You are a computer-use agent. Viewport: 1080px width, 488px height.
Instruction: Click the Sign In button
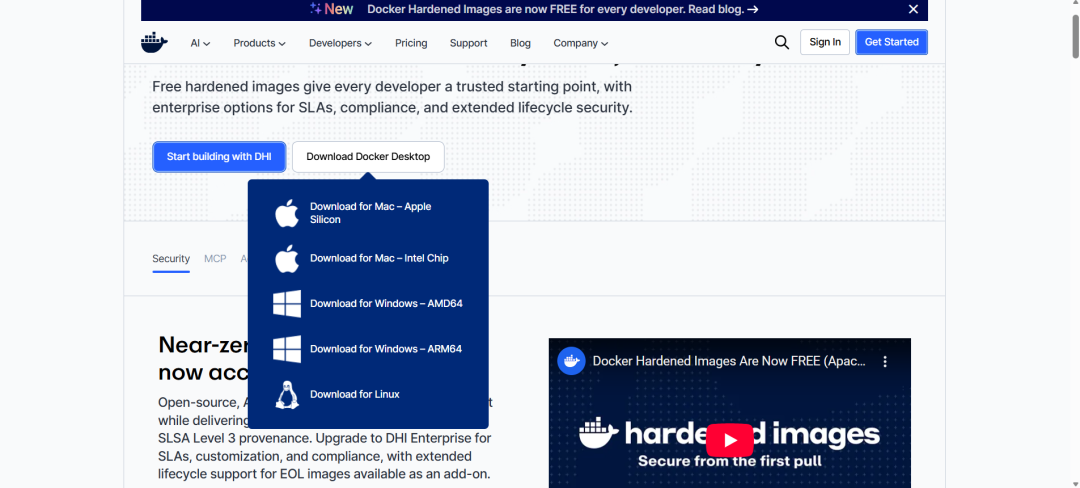click(x=825, y=42)
